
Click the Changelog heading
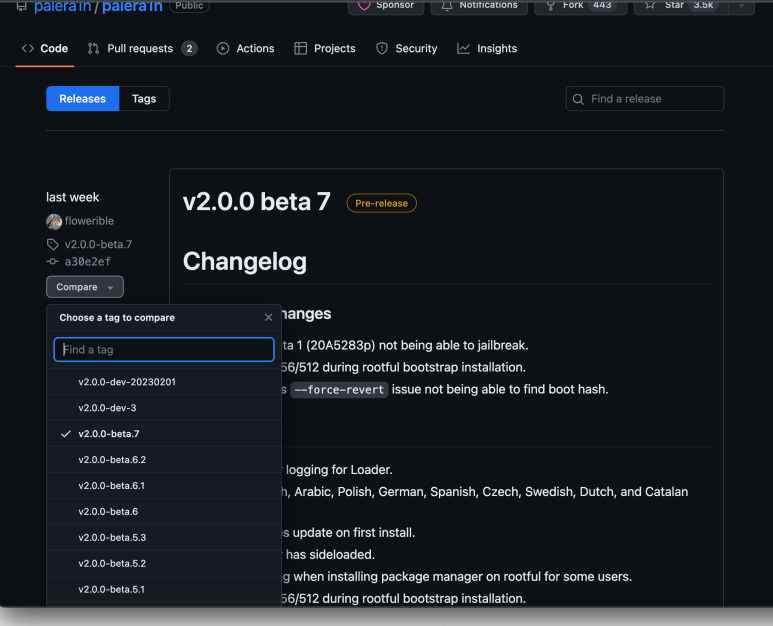(245, 261)
